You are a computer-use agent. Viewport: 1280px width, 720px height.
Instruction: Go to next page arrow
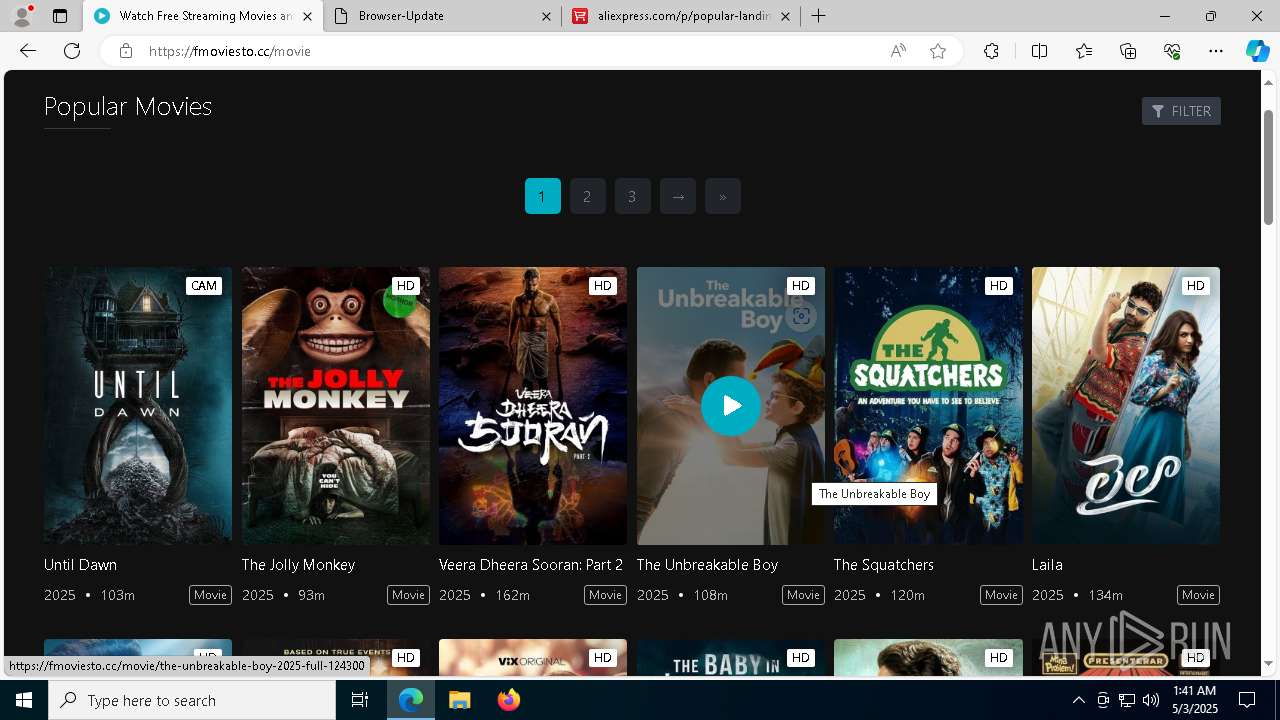click(x=677, y=196)
